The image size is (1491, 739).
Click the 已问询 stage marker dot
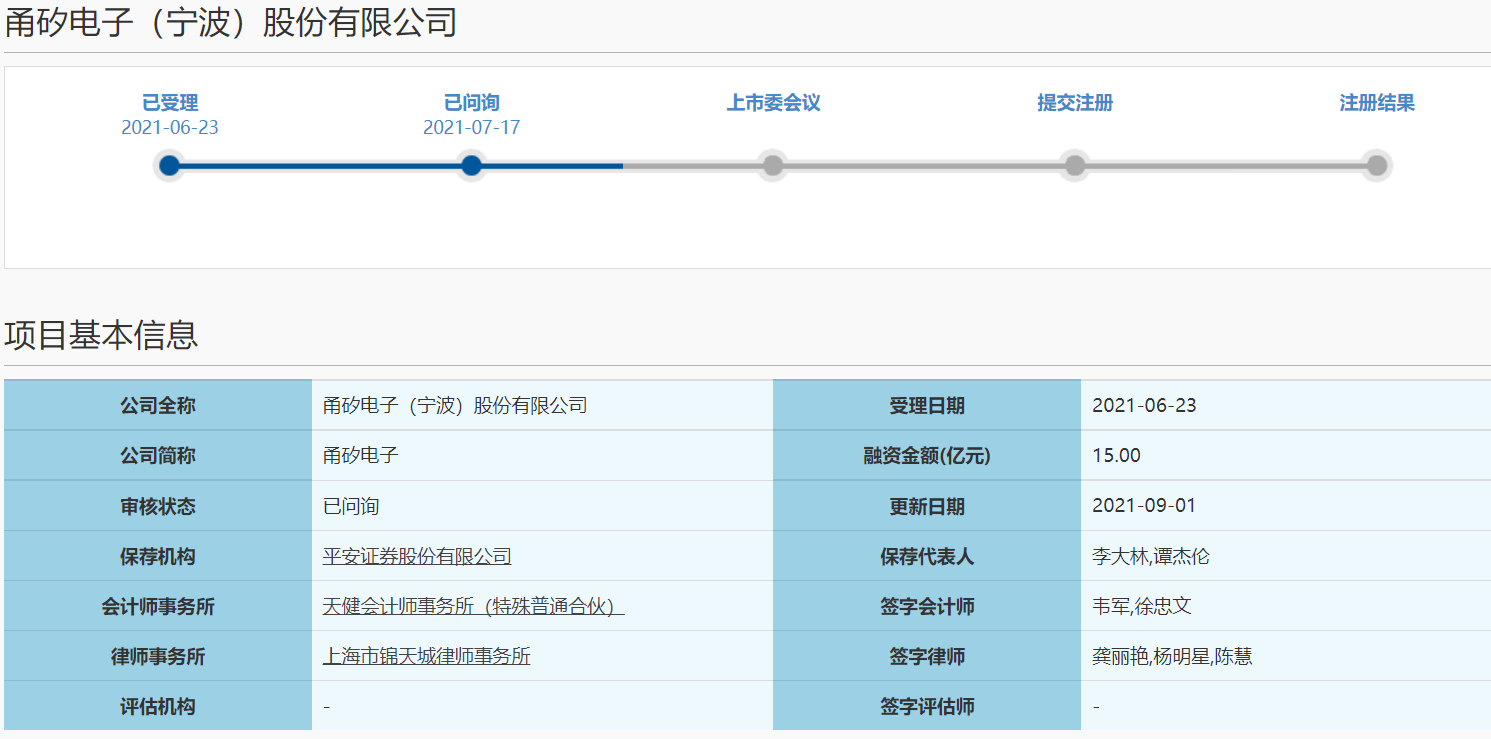472,165
